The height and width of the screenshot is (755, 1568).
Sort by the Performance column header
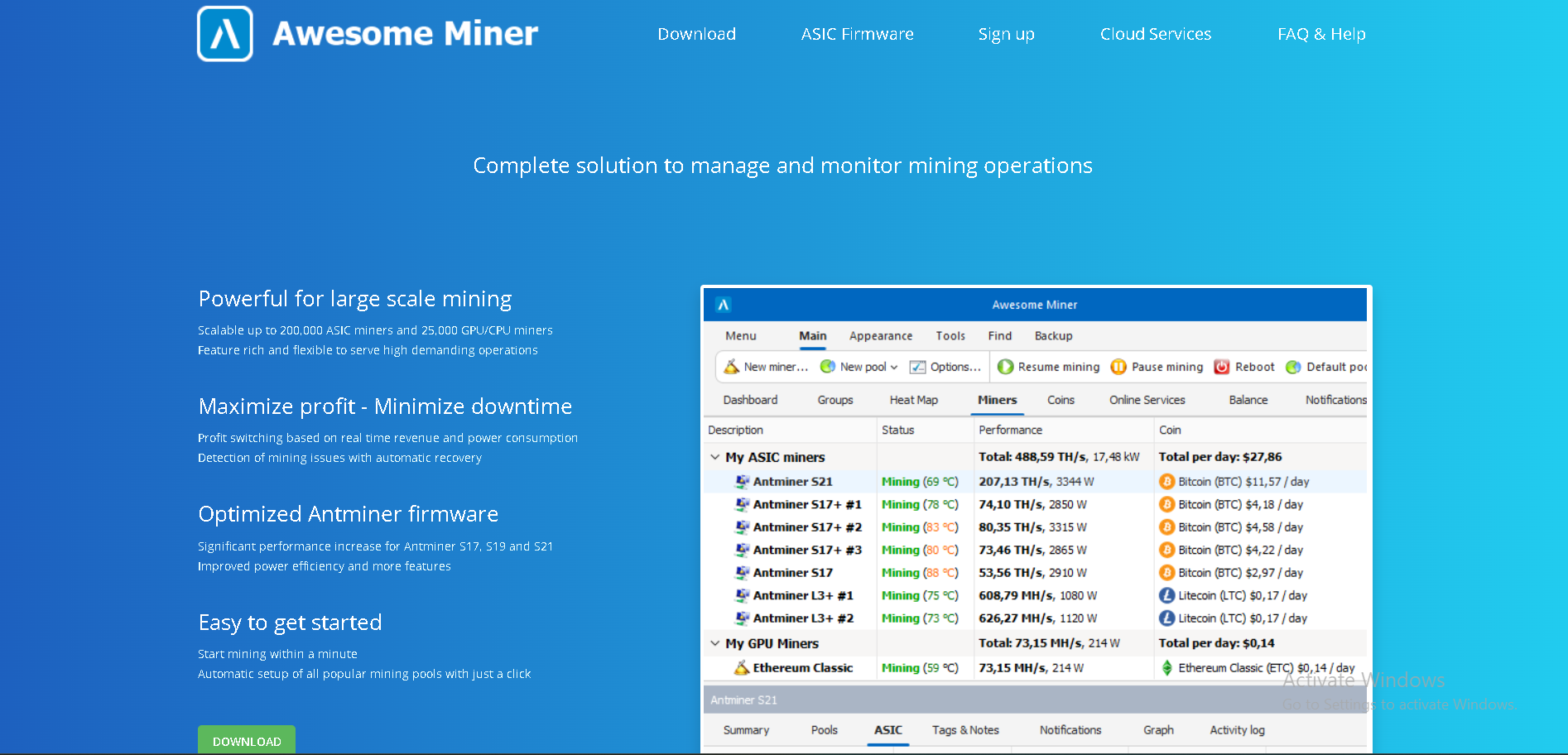[x=1010, y=430]
